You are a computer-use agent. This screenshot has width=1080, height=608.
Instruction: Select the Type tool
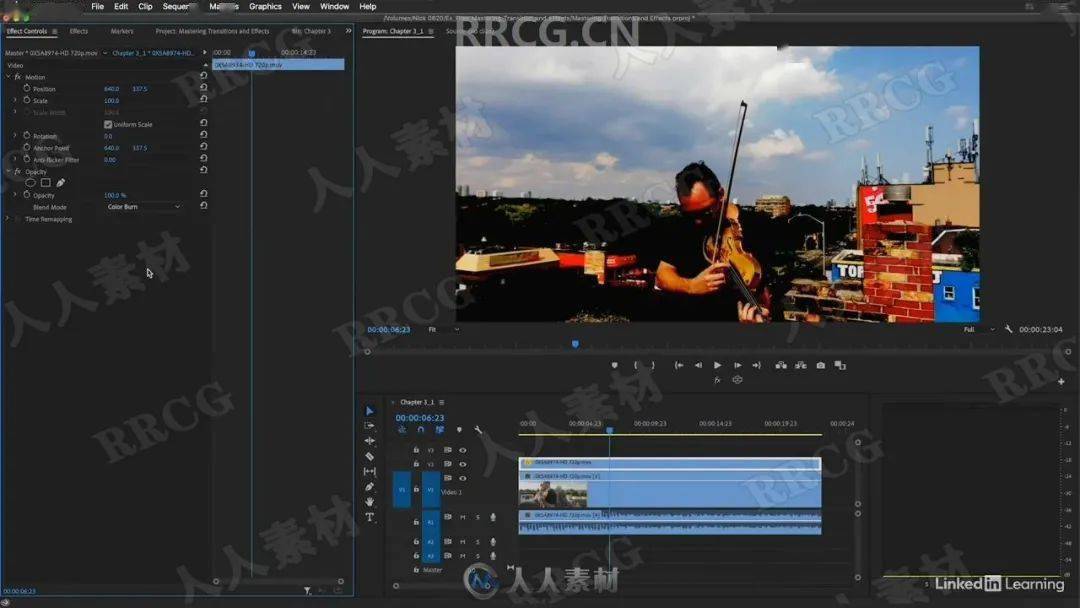click(369, 517)
